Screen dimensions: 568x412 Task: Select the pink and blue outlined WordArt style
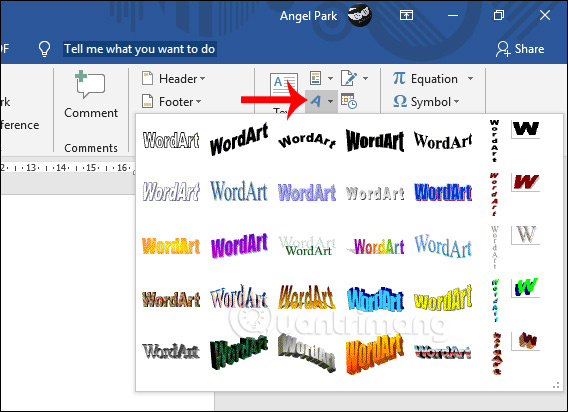239,297
